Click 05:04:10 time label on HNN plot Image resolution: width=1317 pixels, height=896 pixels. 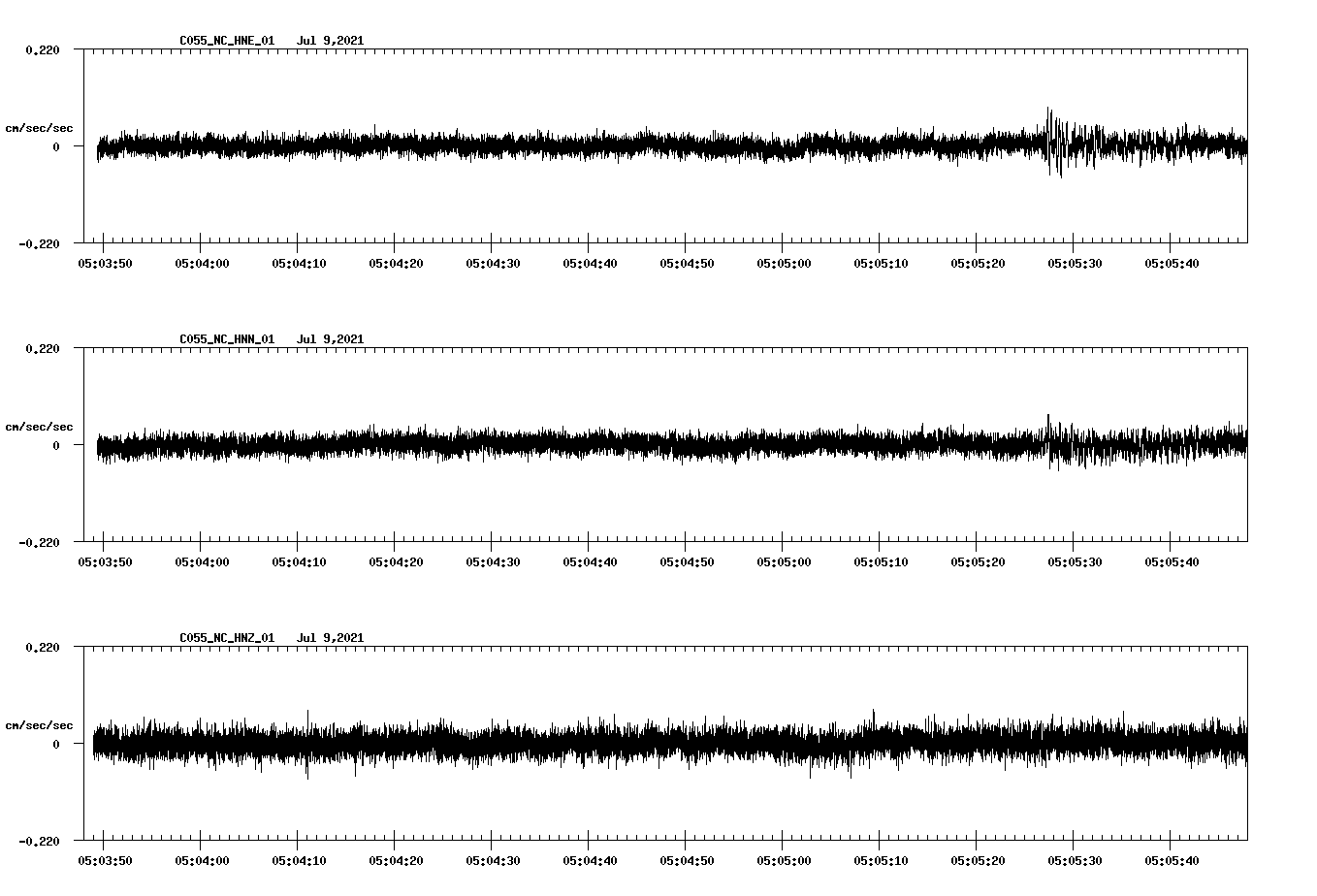pos(299,562)
